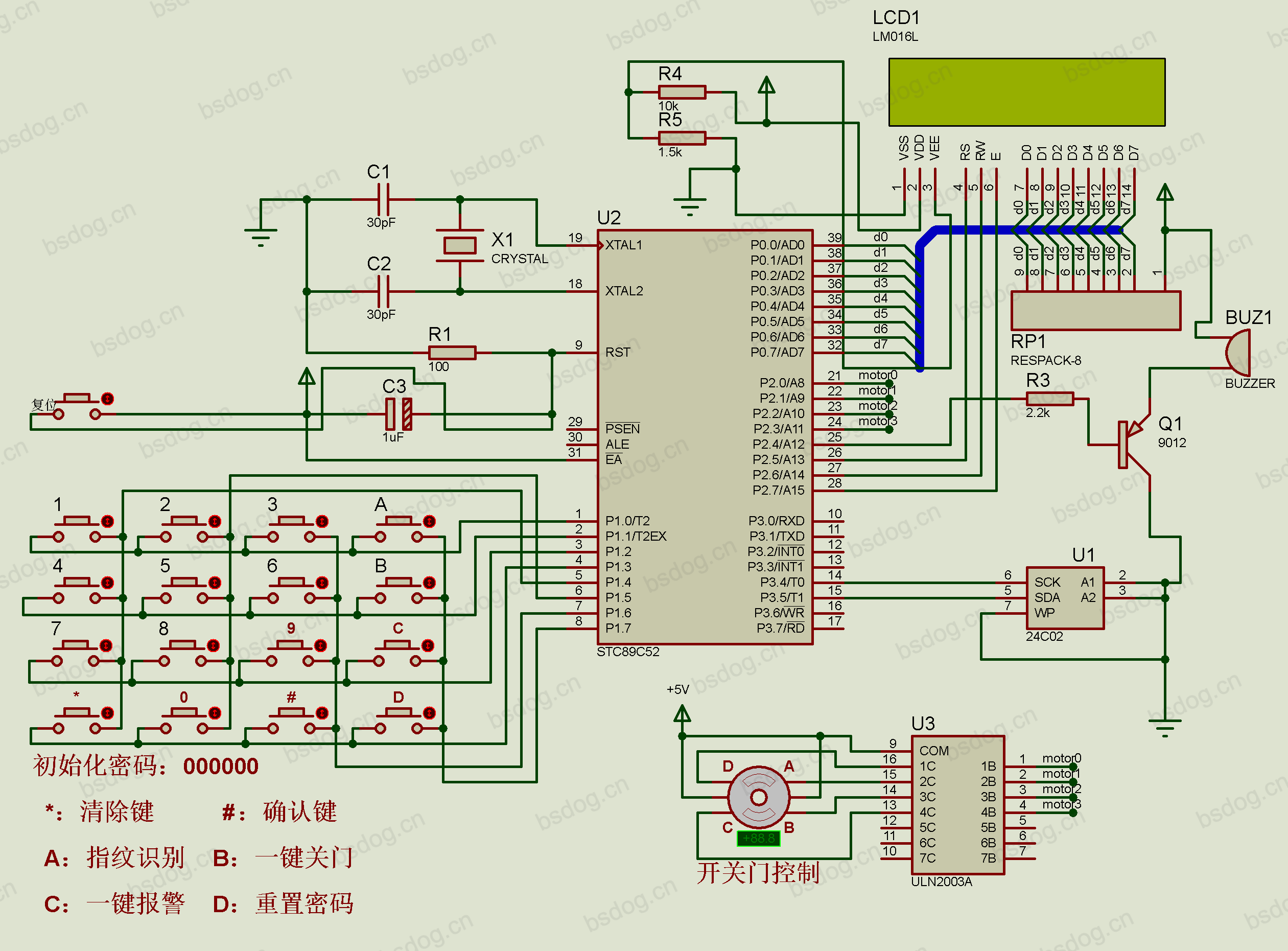Select the 'B: 一键关门' legend text
The width and height of the screenshot is (1288, 951).
(283, 859)
